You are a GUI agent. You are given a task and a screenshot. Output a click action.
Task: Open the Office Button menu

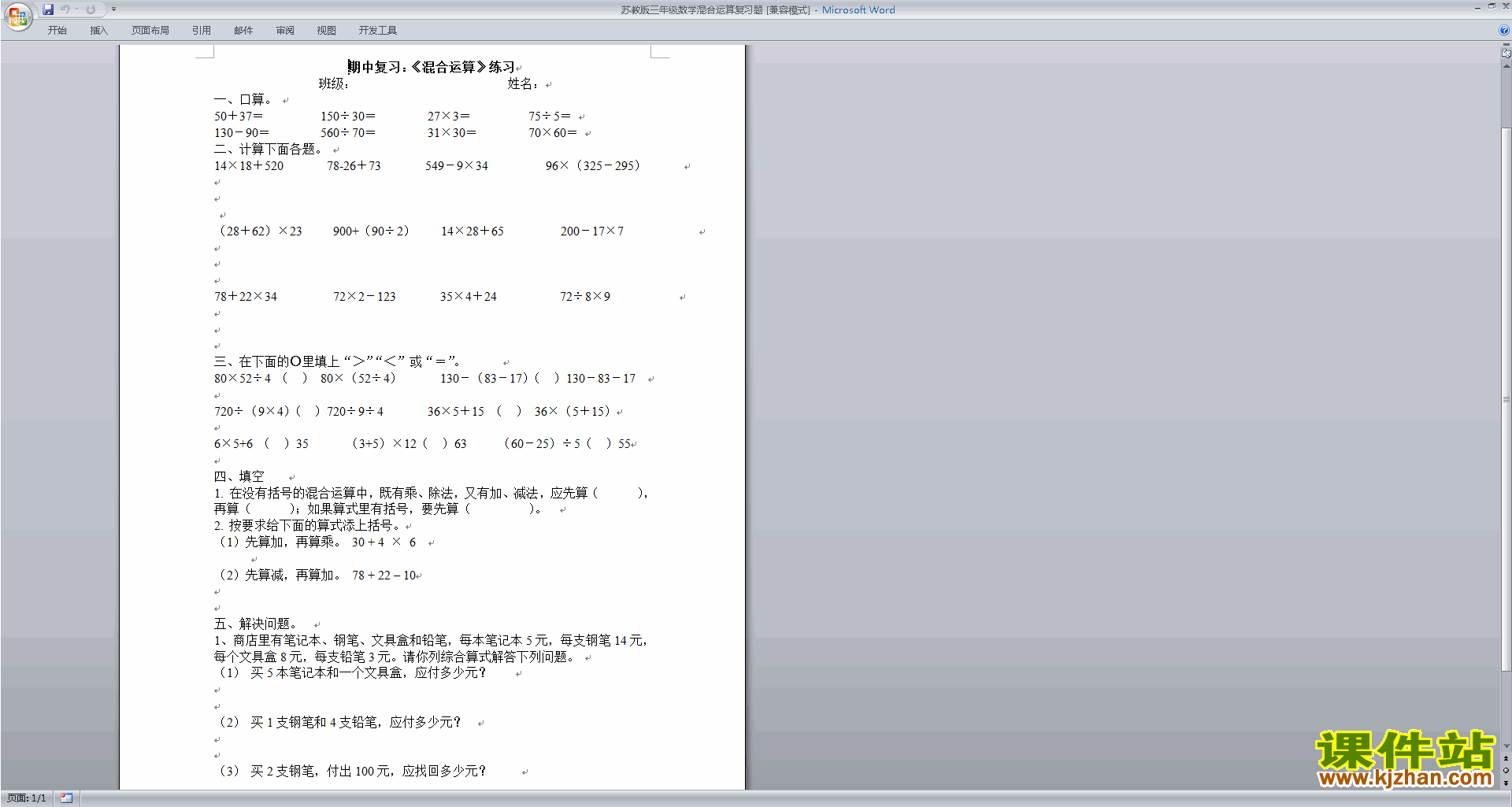(17, 17)
